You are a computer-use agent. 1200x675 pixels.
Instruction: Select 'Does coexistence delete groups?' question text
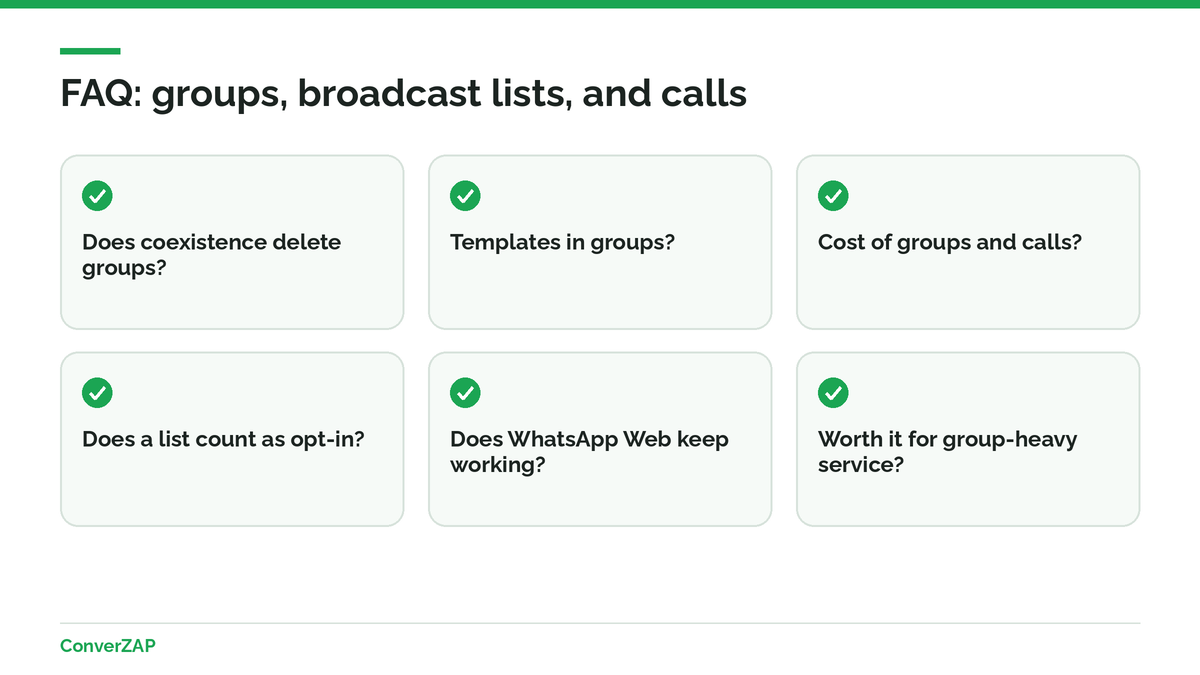pyautogui.click(x=212, y=255)
